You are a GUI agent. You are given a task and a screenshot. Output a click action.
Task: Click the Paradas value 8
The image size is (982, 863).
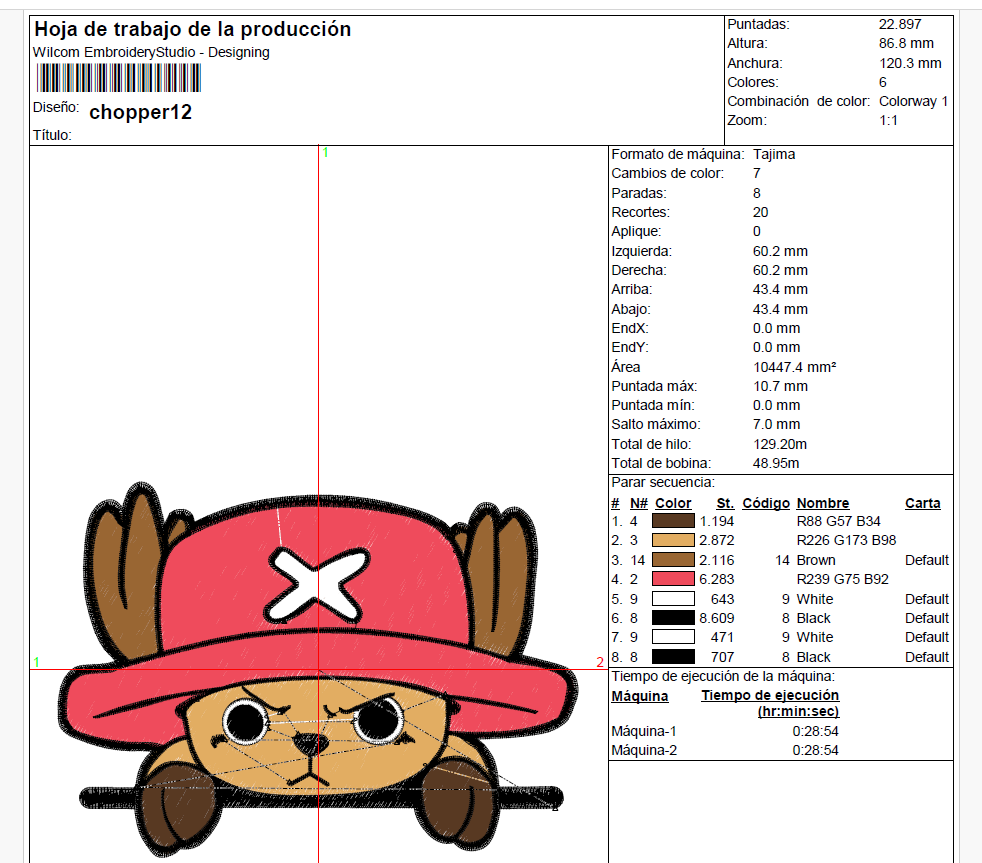click(x=757, y=193)
